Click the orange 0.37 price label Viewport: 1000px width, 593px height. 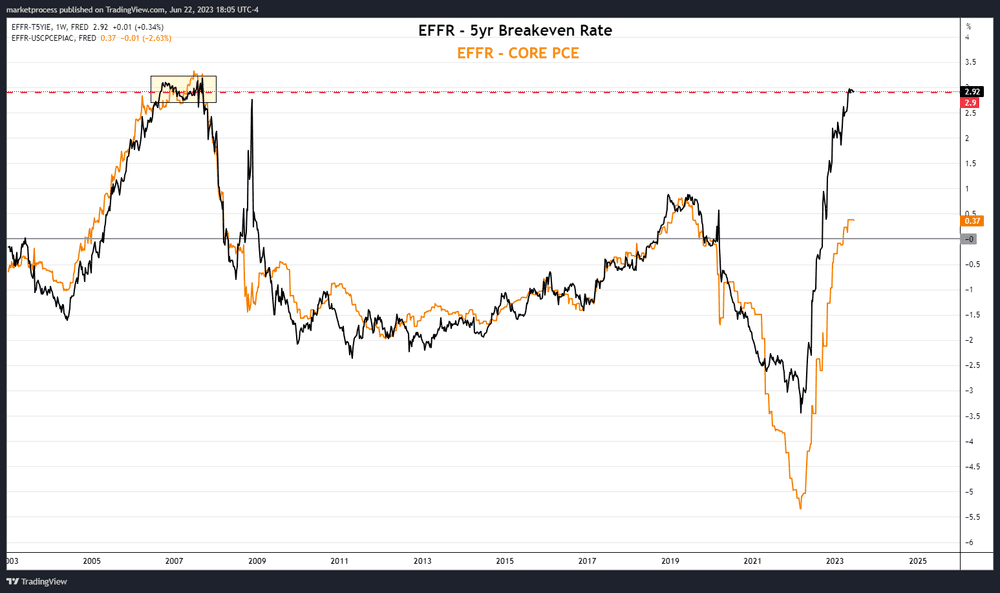(970, 220)
